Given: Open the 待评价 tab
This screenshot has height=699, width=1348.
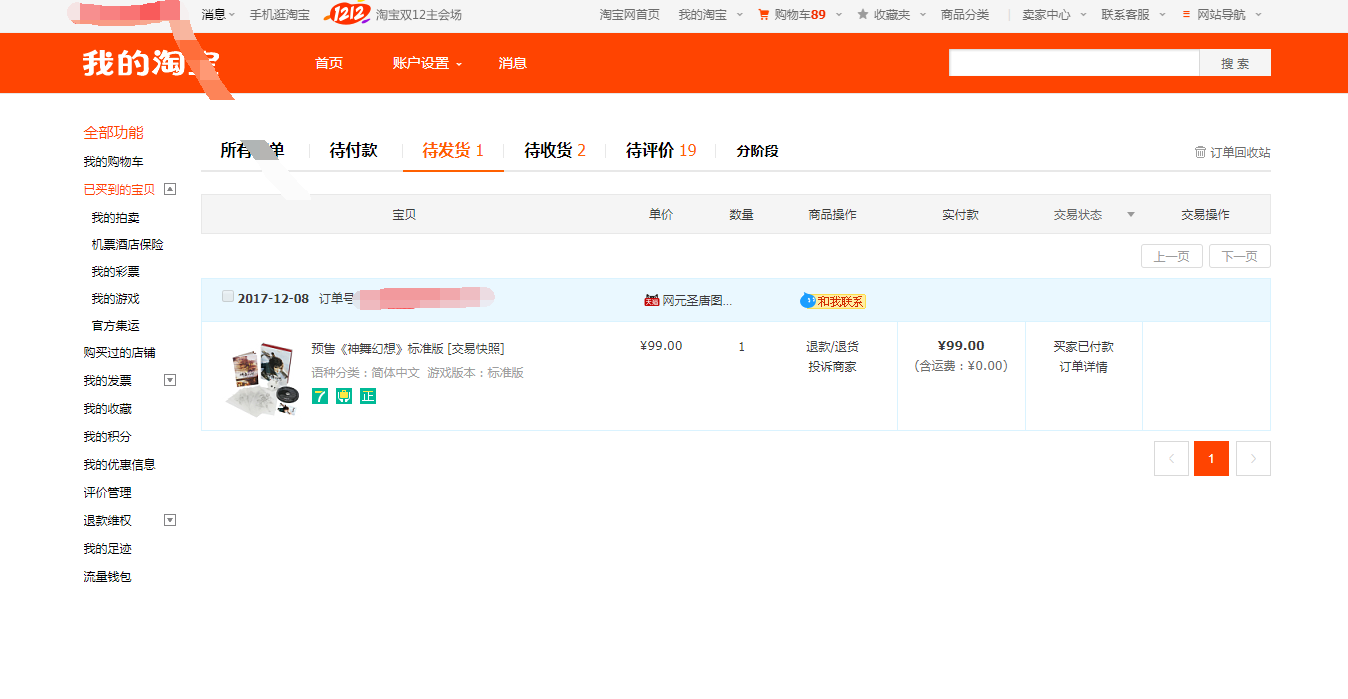Looking at the screenshot, I should coord(661,151).
